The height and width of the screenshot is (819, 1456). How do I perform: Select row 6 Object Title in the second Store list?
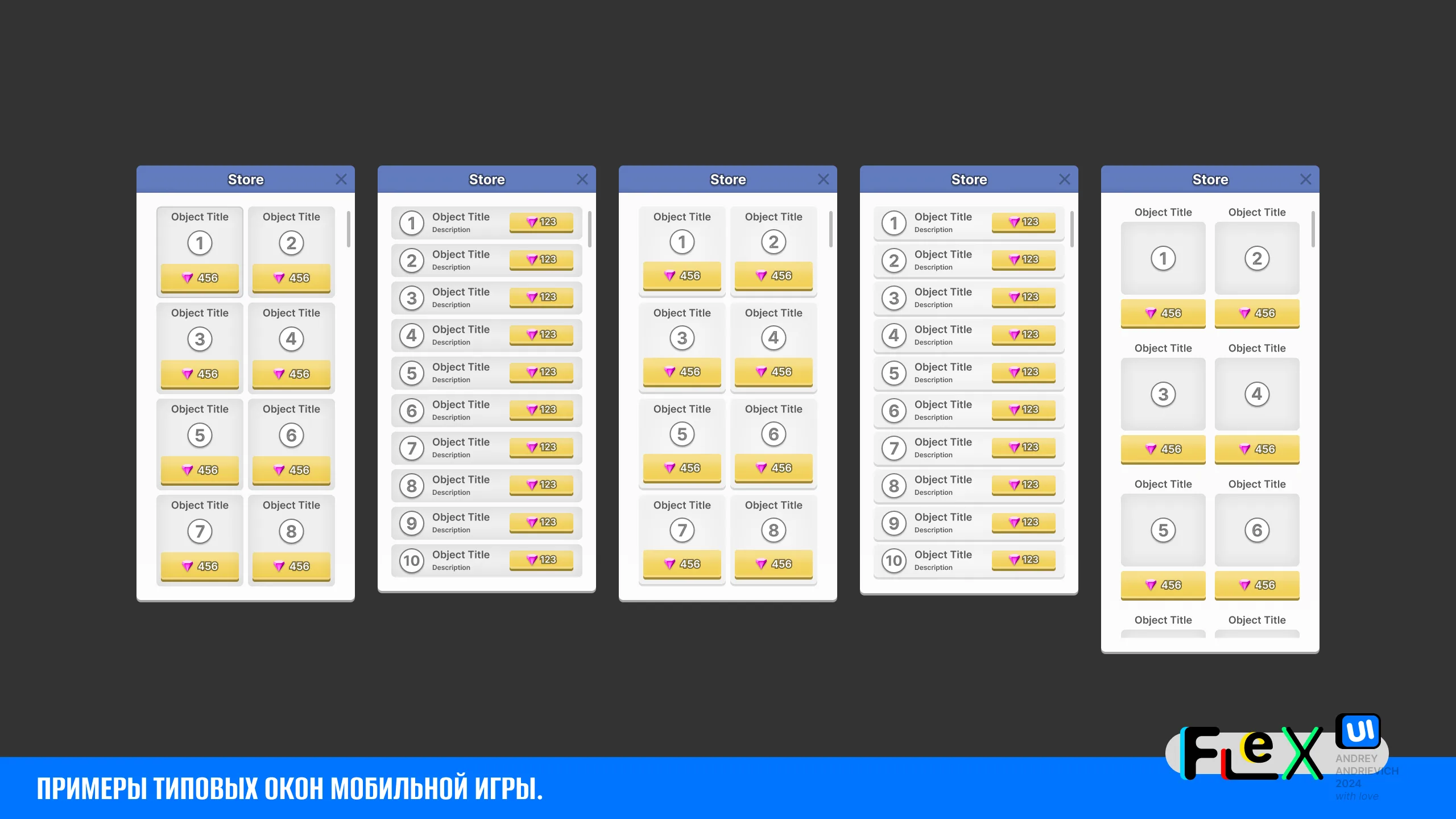[x=461, y=405]
